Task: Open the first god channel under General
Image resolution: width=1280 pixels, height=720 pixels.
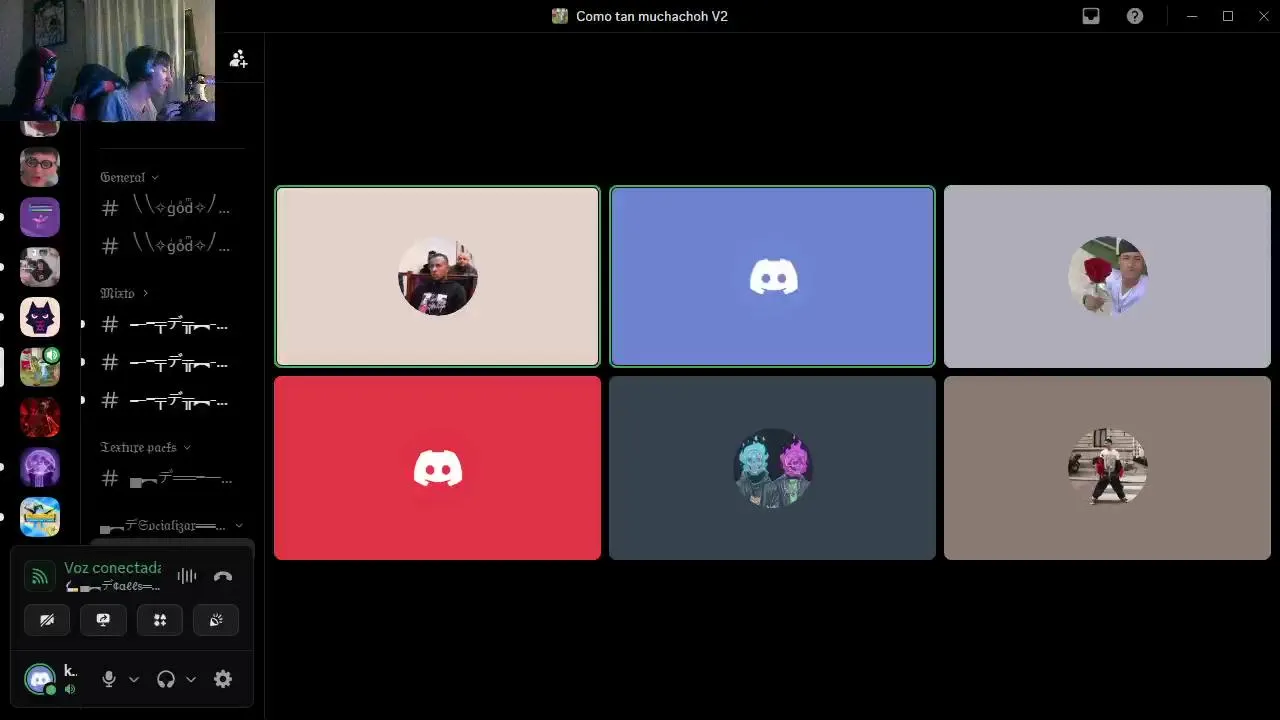Action: (169, 208)
